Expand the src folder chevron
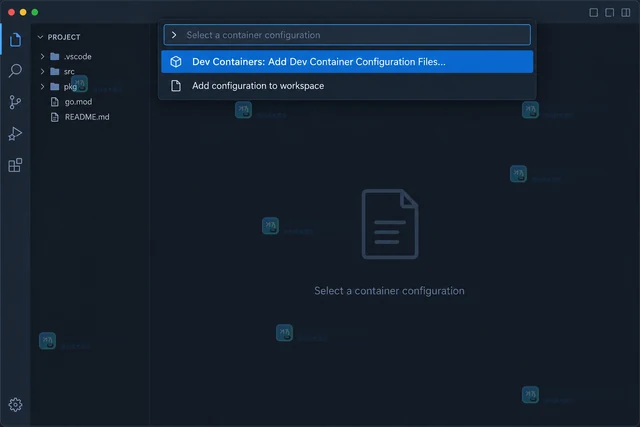The width and height of the screenshot is (640, 427). [x=42, y=71]
